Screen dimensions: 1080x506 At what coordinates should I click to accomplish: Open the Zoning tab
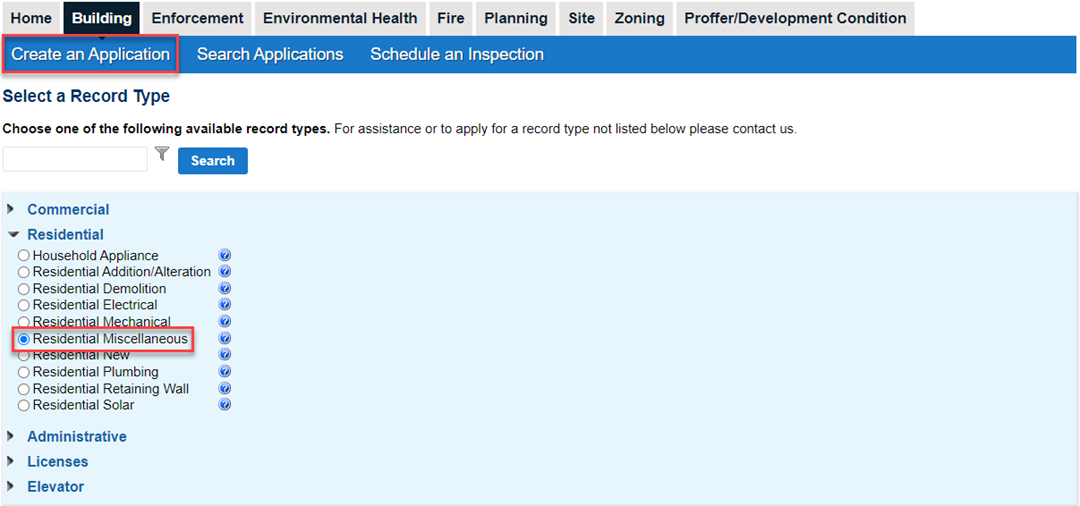(x=638, y=18)
